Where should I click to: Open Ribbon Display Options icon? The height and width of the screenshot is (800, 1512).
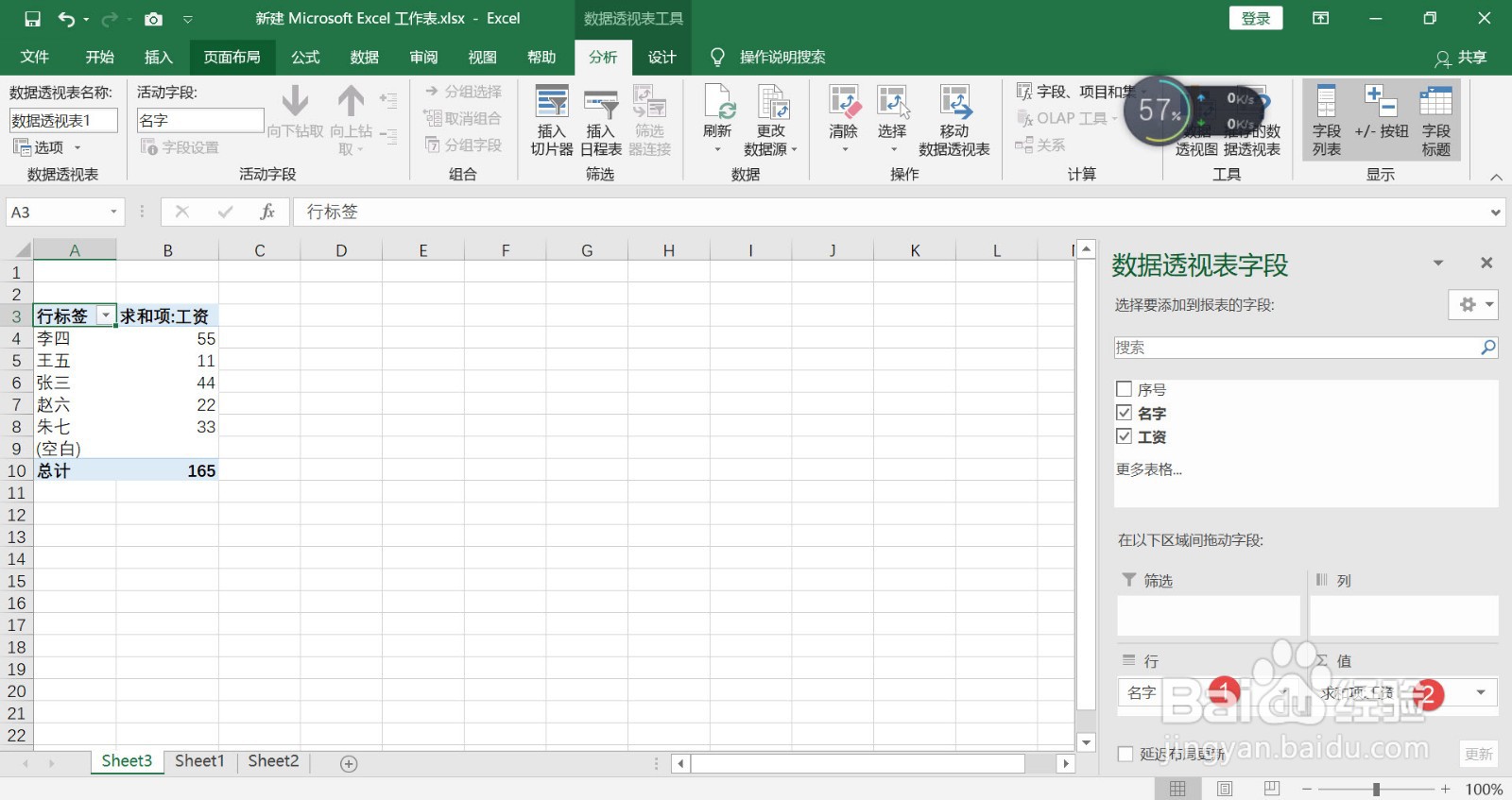click(1321, 19)
